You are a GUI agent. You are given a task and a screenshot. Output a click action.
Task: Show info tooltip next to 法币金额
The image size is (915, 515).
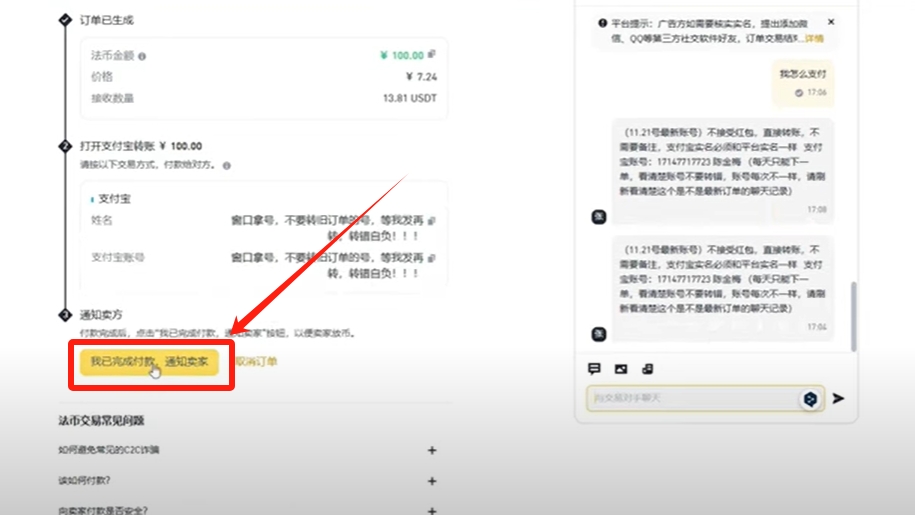[x=142, y=57]
